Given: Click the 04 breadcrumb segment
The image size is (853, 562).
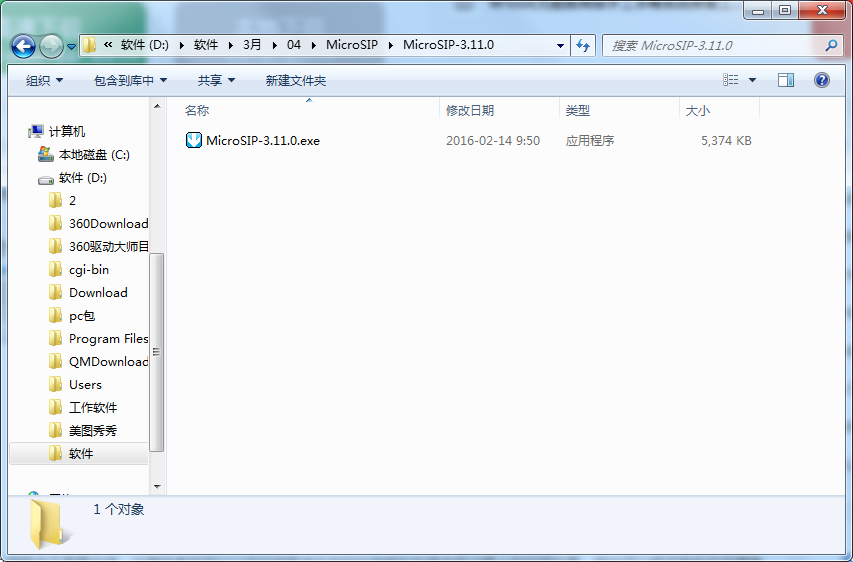Looking at the screenshot, I should [x=294, y=45].
